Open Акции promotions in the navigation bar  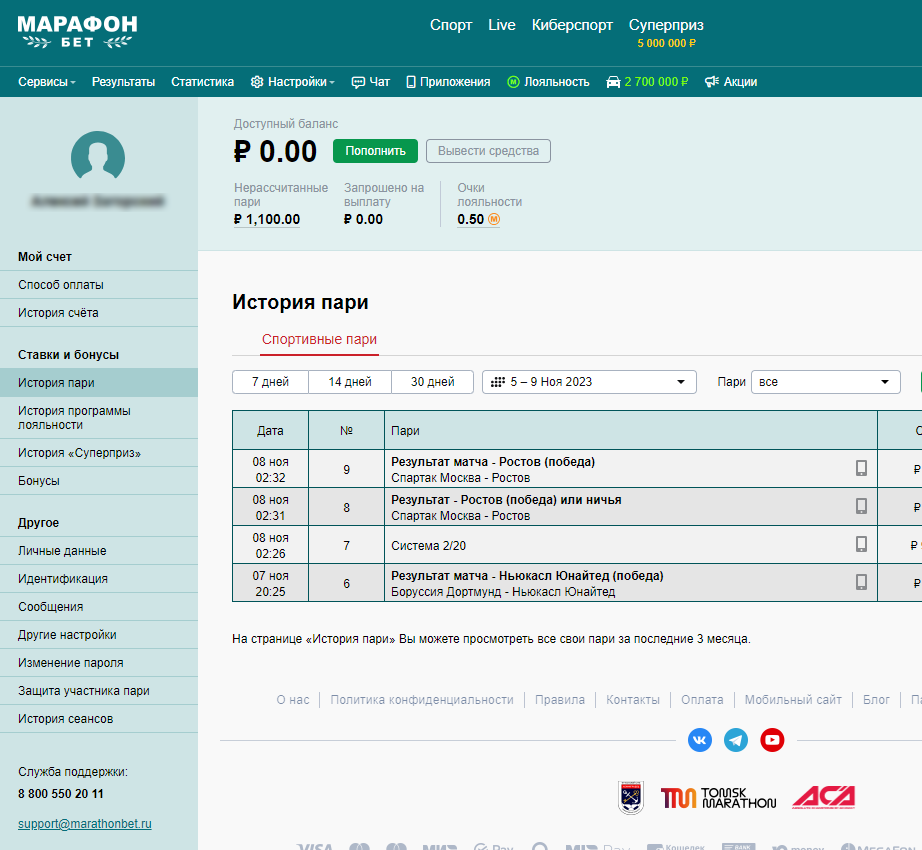point(731,82)
